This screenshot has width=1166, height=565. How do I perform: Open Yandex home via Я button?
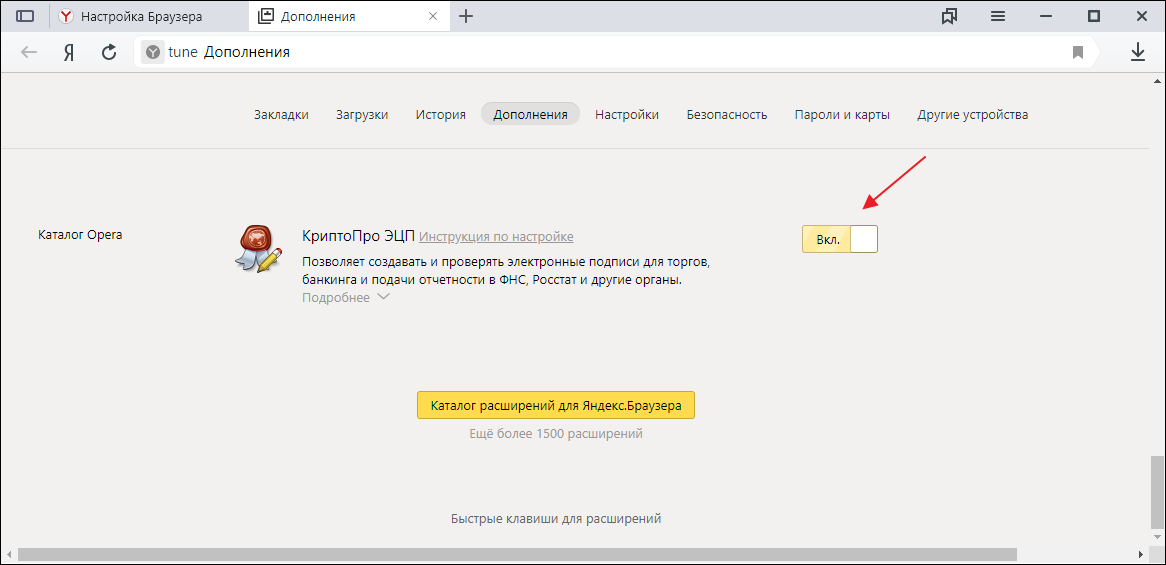[69, 52]
